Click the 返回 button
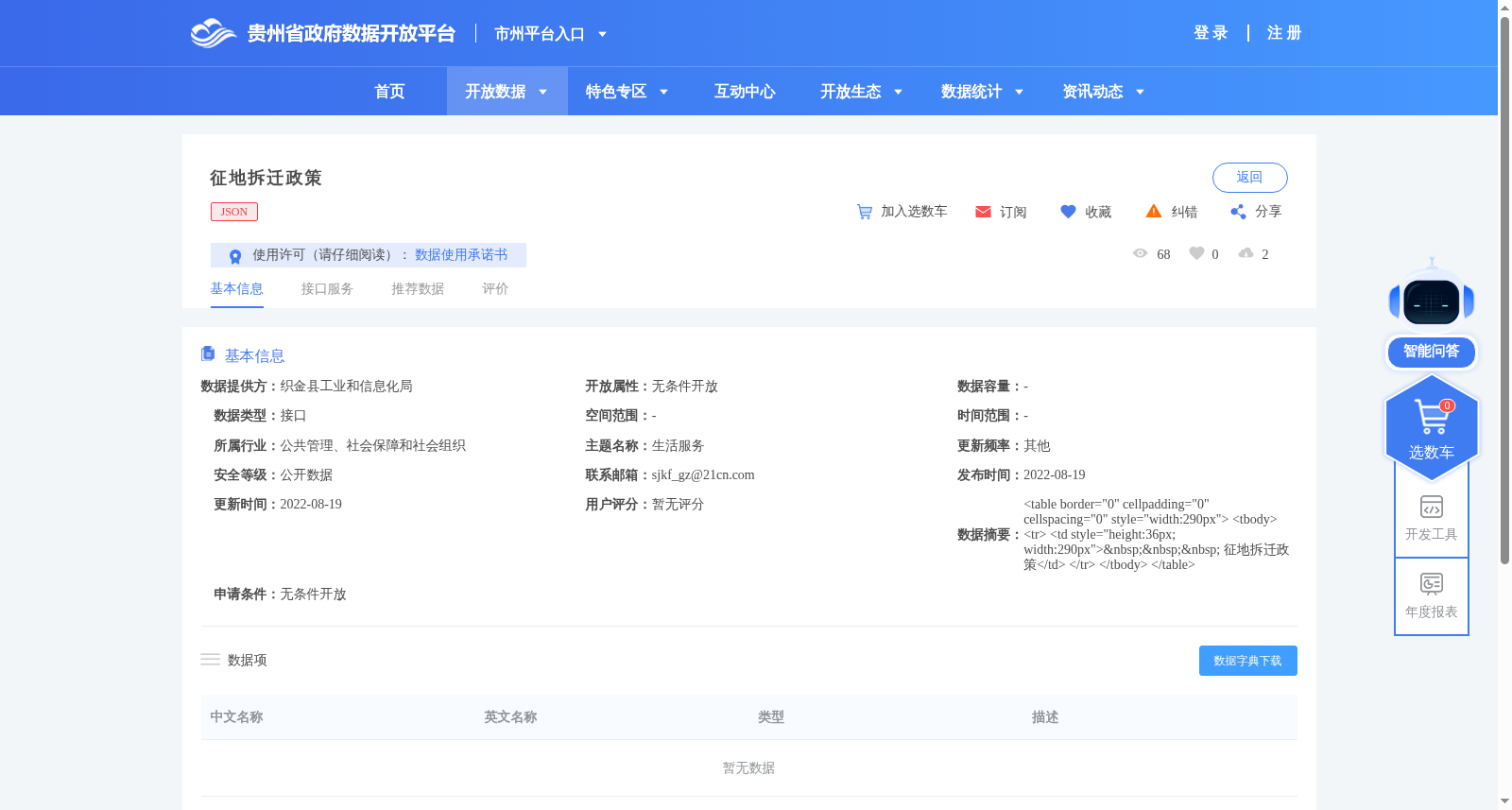The width and height of the screenshot is (1512, 810). [1249, 178]
